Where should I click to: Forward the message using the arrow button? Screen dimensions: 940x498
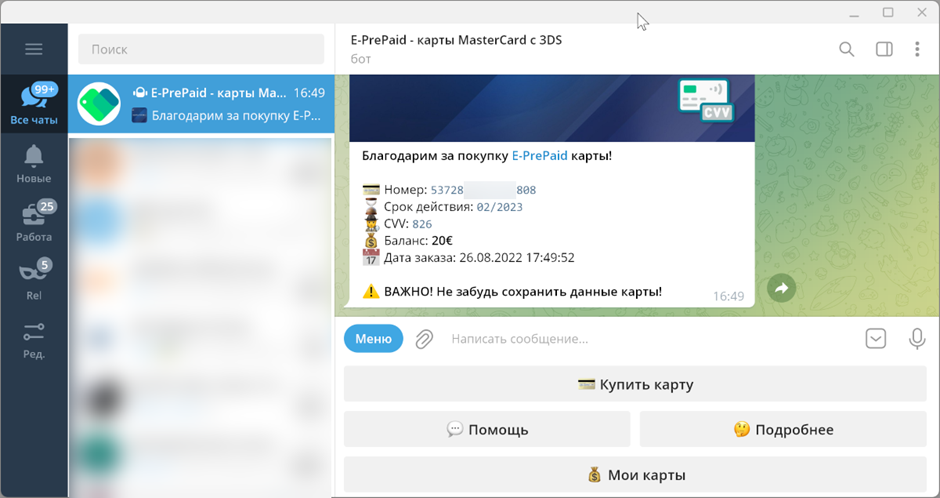coord(781,289)
